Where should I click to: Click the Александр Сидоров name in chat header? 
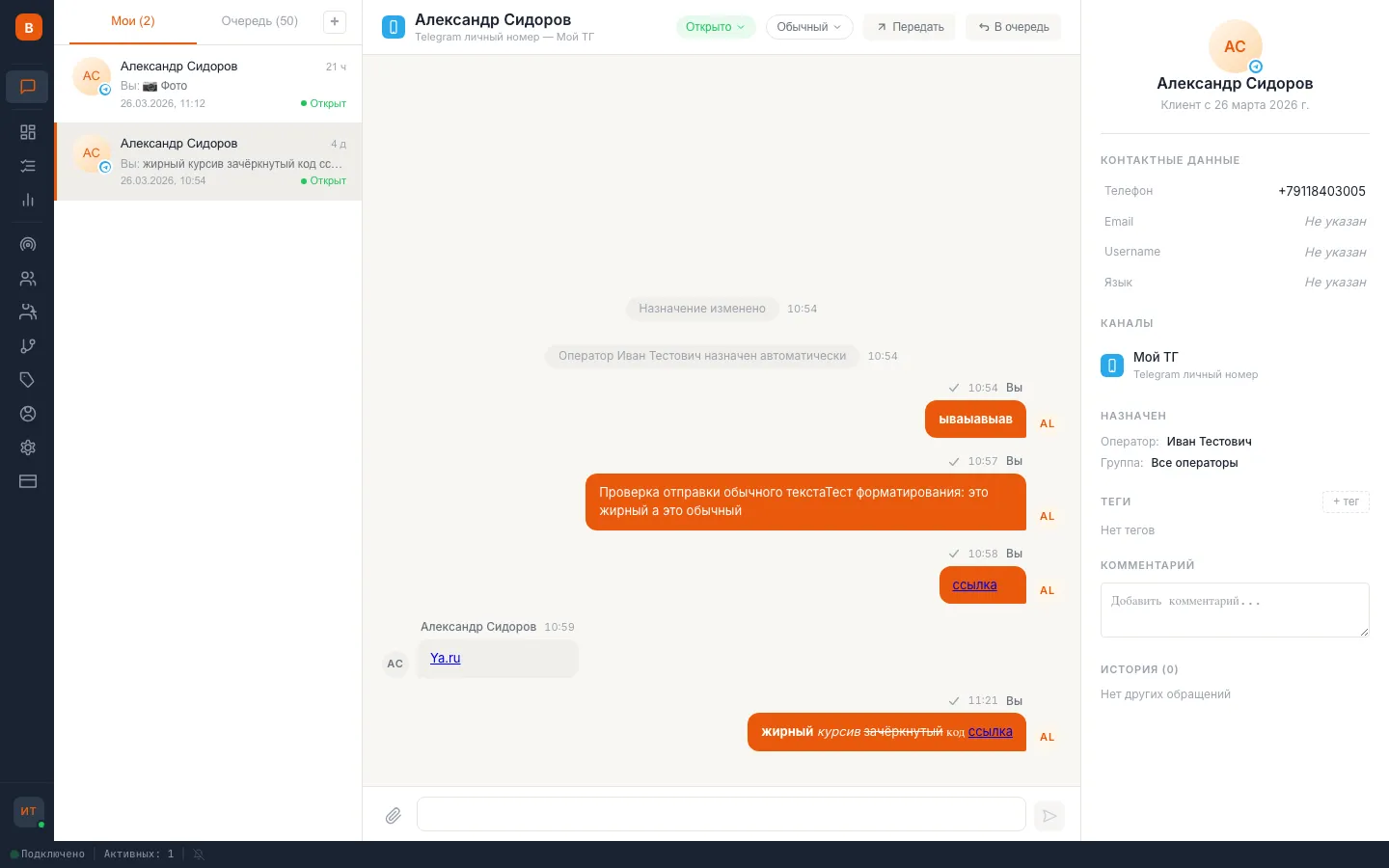coord(493,19)
